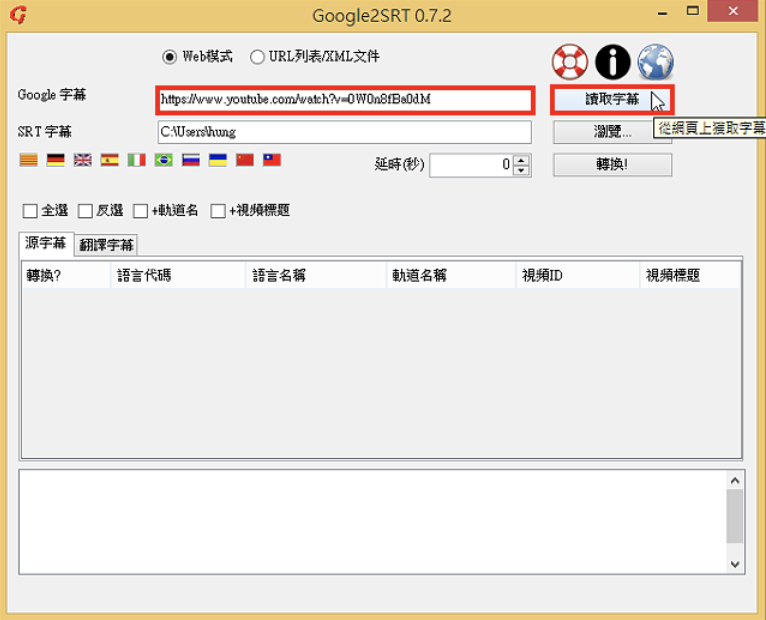
Task: Switch to the 翻譯字幕 tab
Action: coord(106,245)
